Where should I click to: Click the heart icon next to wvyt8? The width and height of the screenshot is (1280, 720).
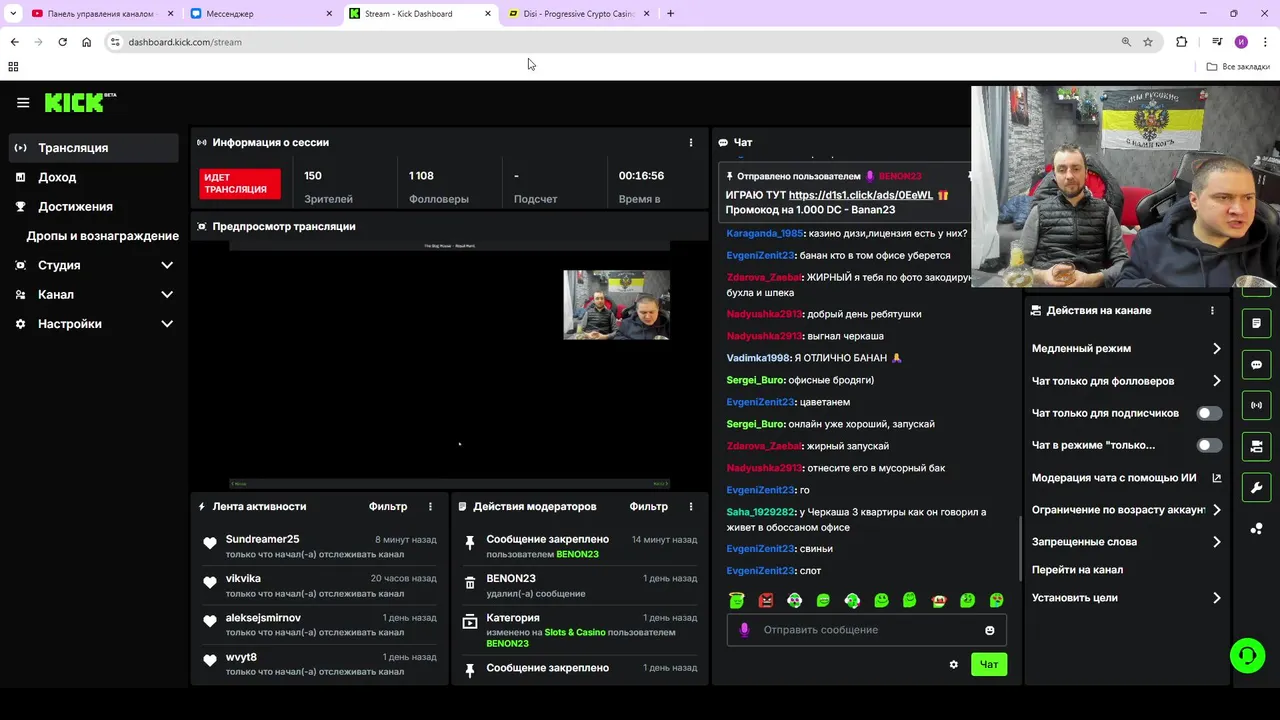(210, 661)
